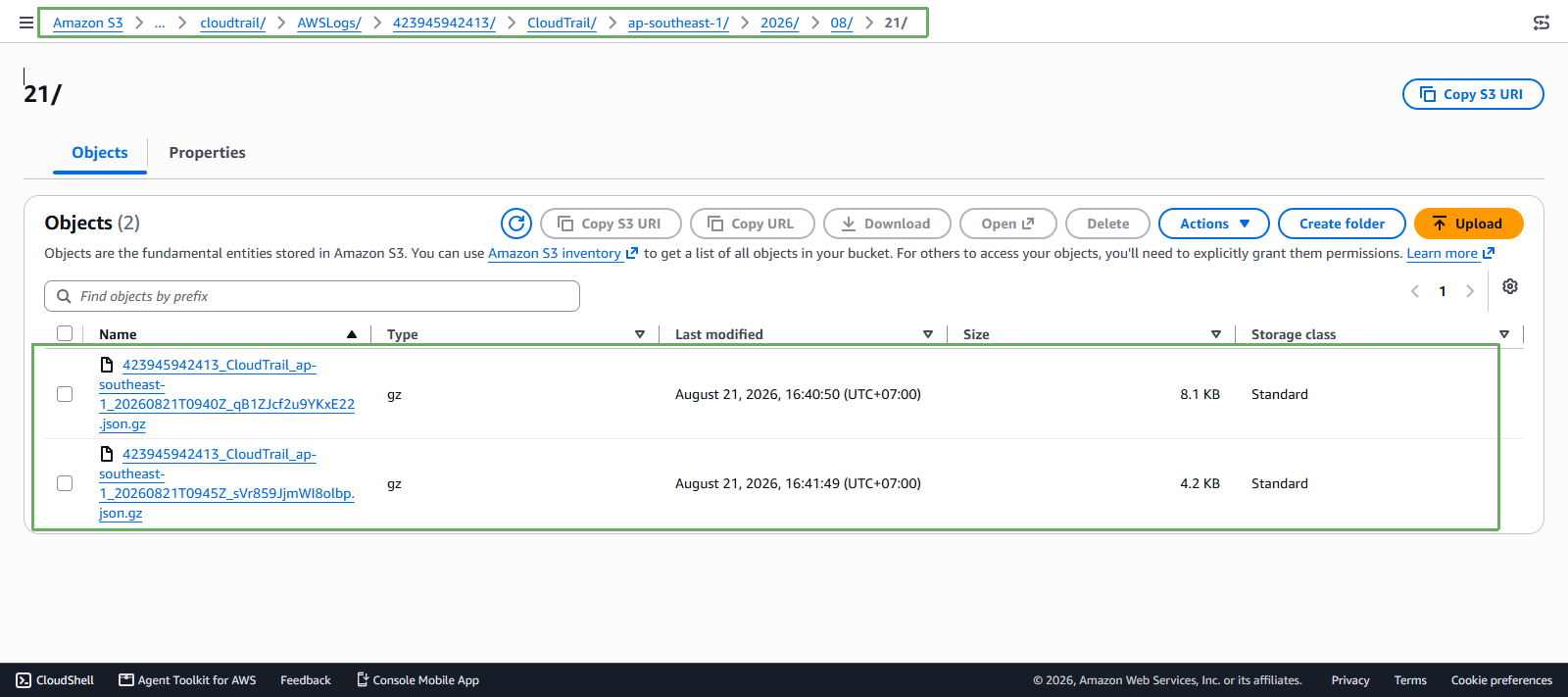
Task: Open the Privacy footer link
Action: (1350, 680)
